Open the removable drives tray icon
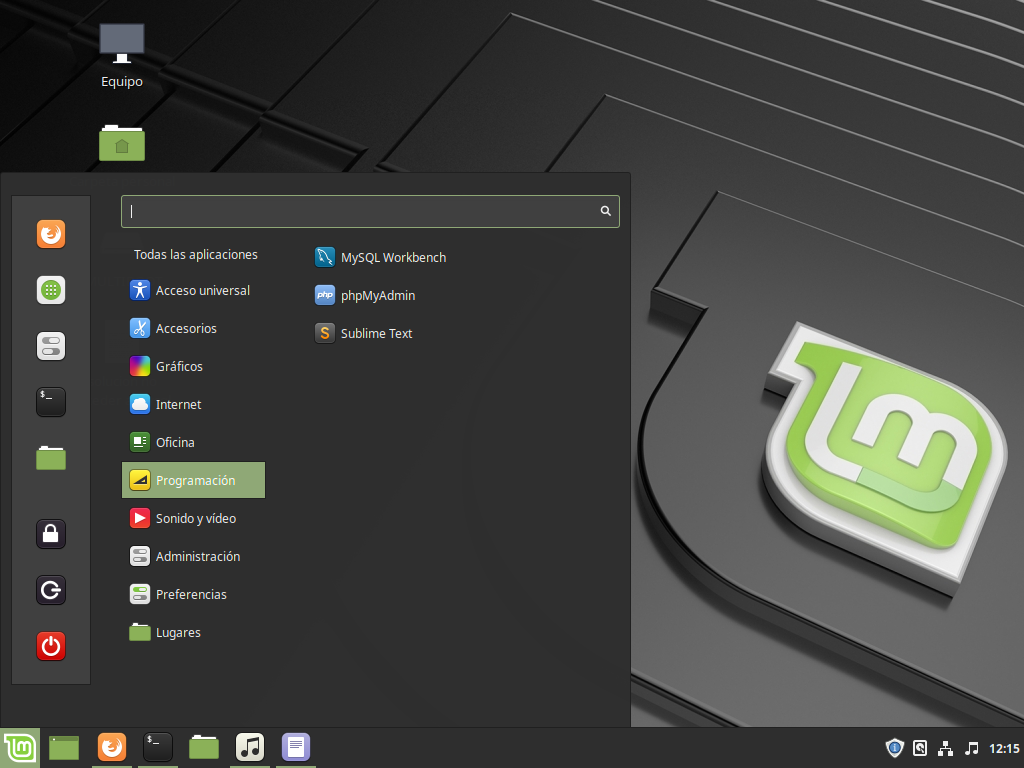 pos(920,748)
